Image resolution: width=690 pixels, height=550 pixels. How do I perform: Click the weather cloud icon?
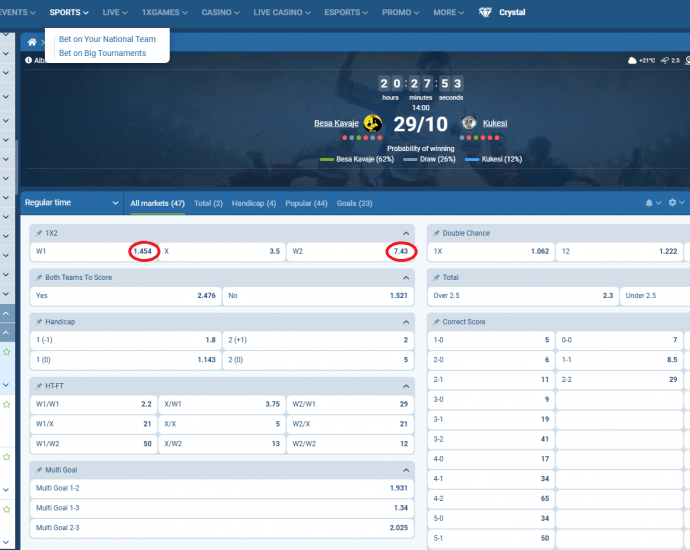point(632,60)
